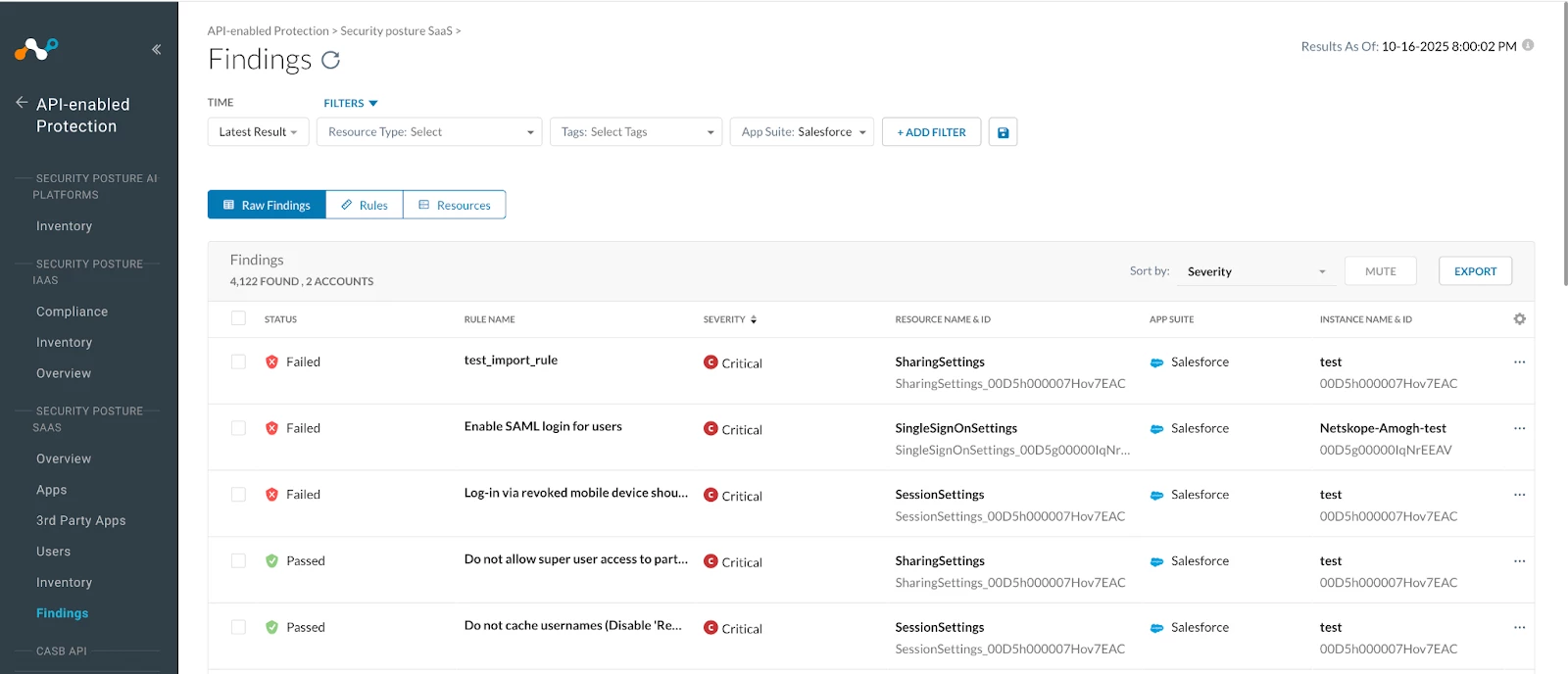Image resolution: width=1568 pixels, height=674 pixels.
Task: Open ellipsis menu for Log-in via revoked mobile row
Action: point(1519,495)
